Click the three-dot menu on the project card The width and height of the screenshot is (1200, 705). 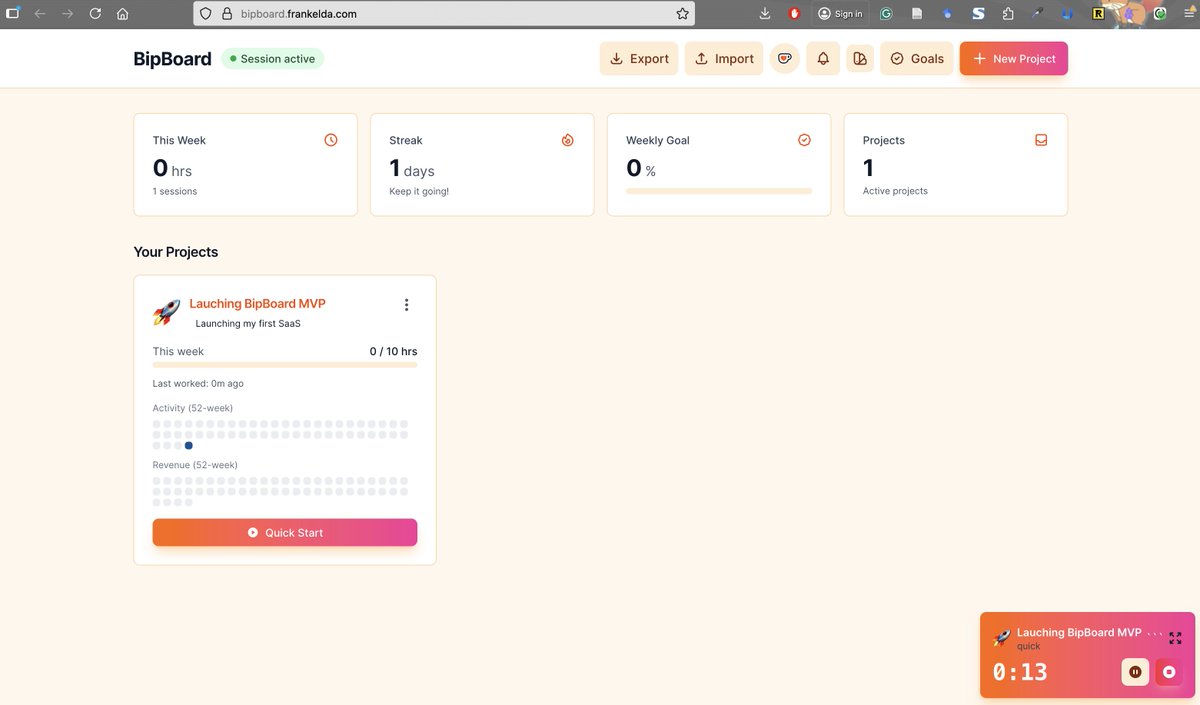[406, 305]
